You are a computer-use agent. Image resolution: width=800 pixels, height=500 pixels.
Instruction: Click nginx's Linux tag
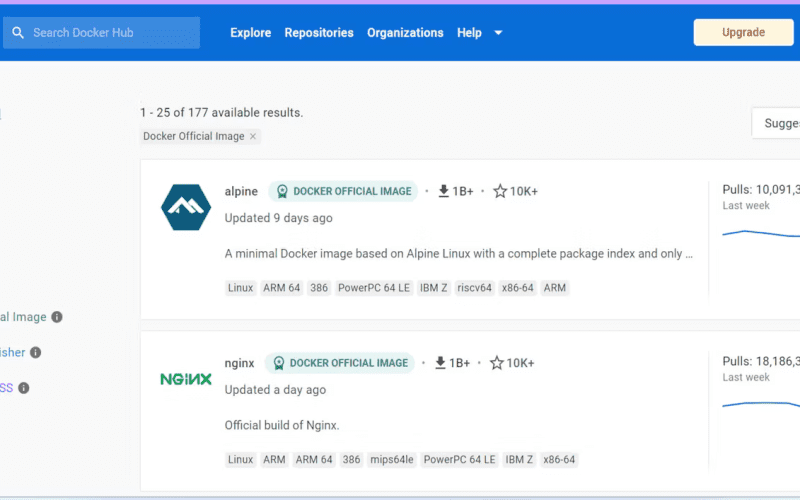pos(240,460)
